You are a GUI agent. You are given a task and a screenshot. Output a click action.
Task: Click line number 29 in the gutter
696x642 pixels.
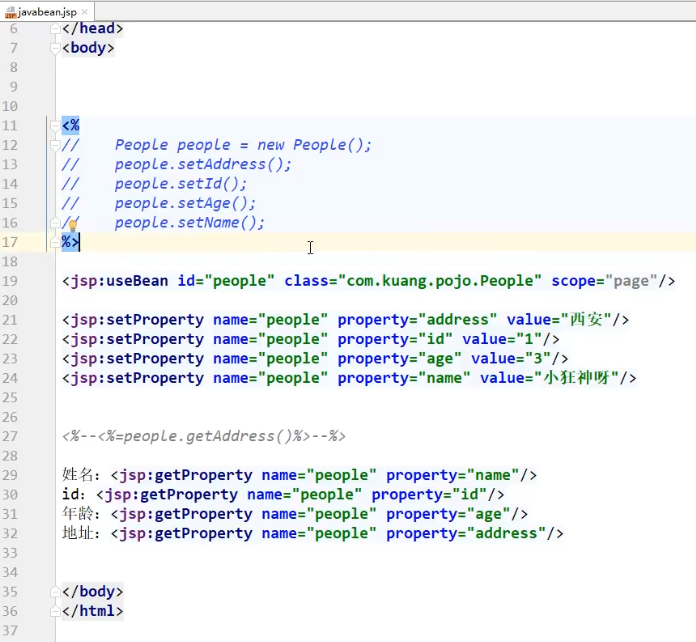(x=10, y=476)
